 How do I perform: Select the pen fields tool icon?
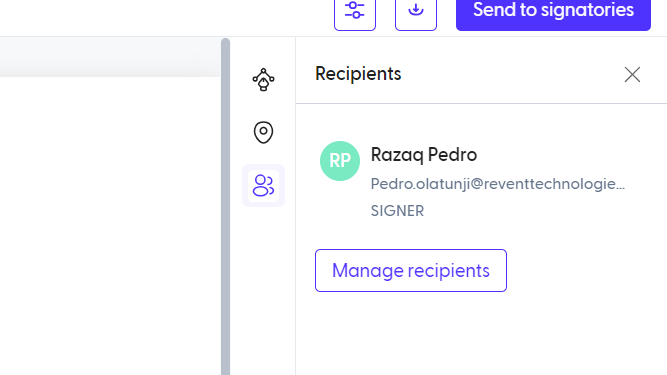pos(263,80)
